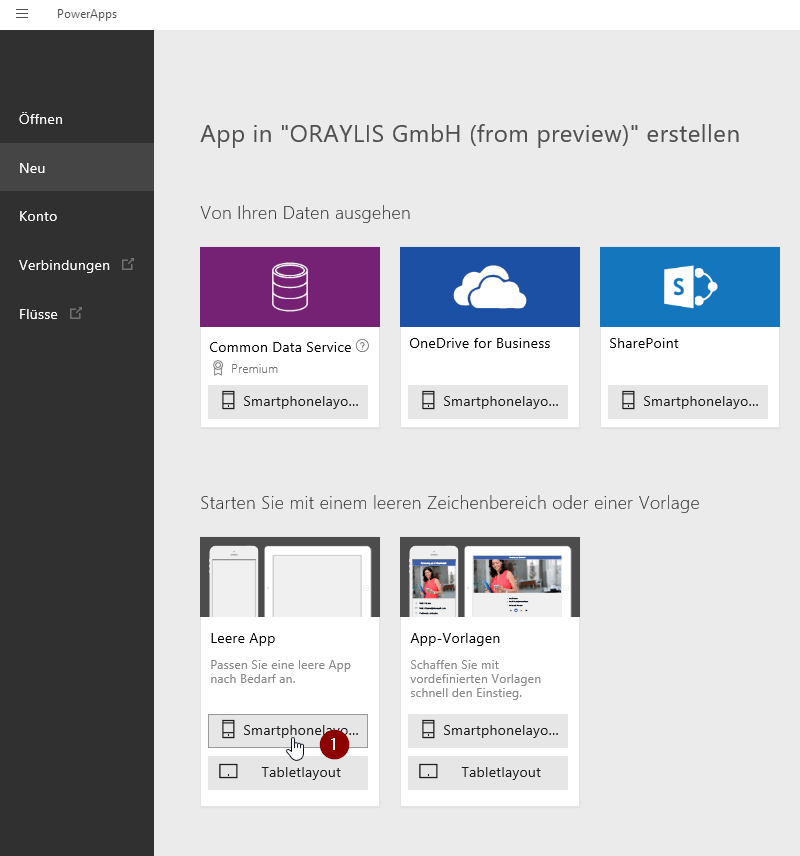Click the Common Data Service database icon

coord(290,287)
